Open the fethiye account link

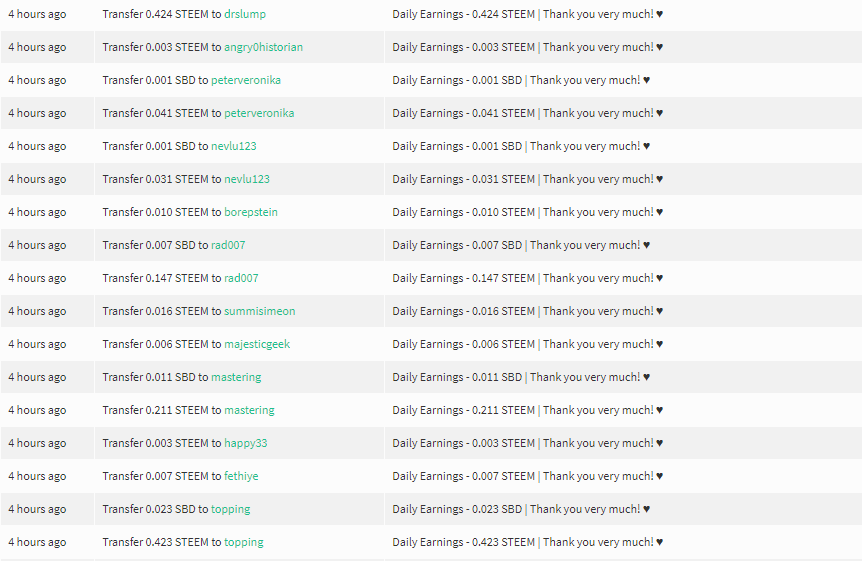tap(241, 476)
